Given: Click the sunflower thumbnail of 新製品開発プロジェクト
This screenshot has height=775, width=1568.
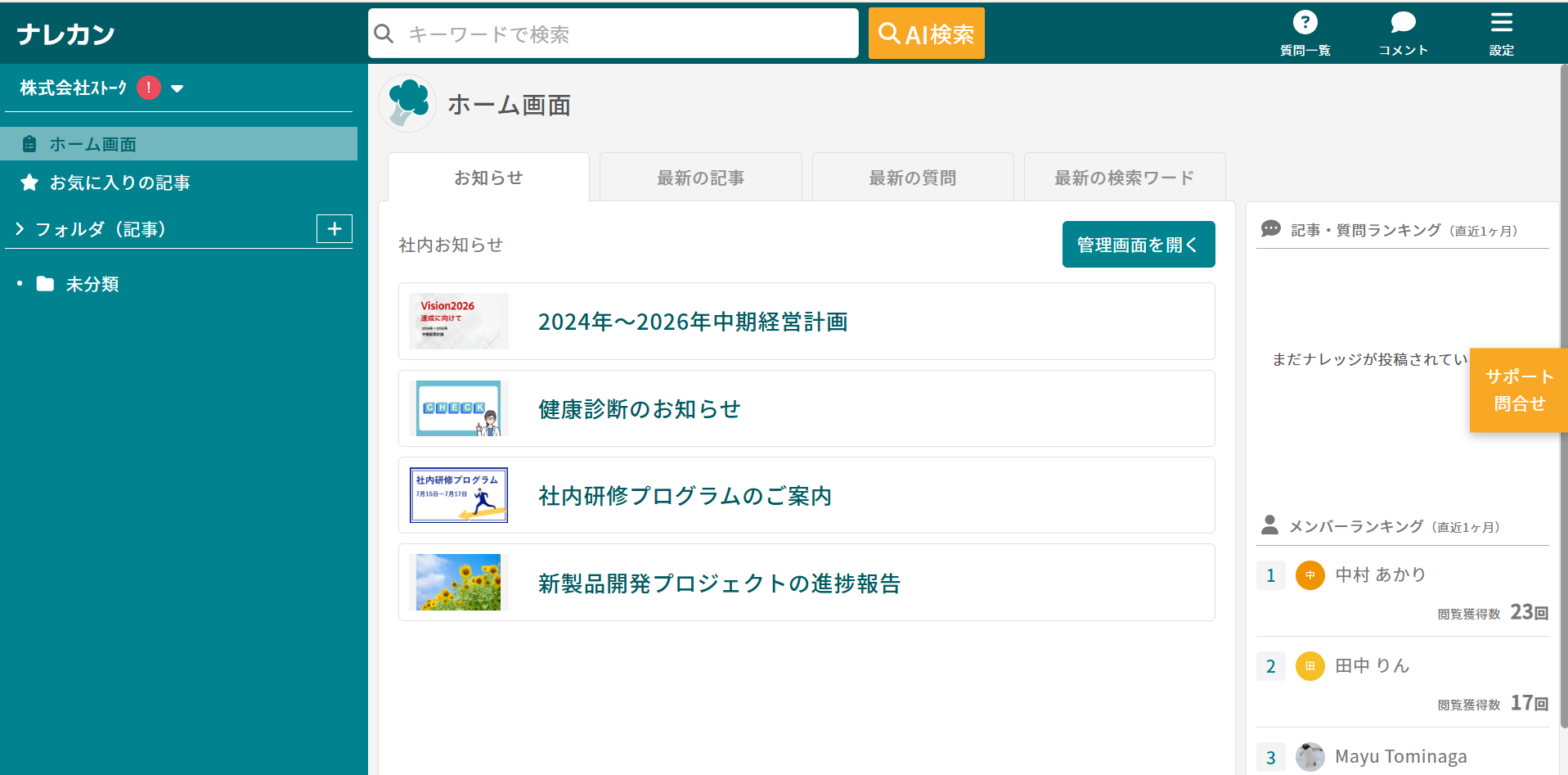Looking at the screenshot, I should tap(458, 583).
